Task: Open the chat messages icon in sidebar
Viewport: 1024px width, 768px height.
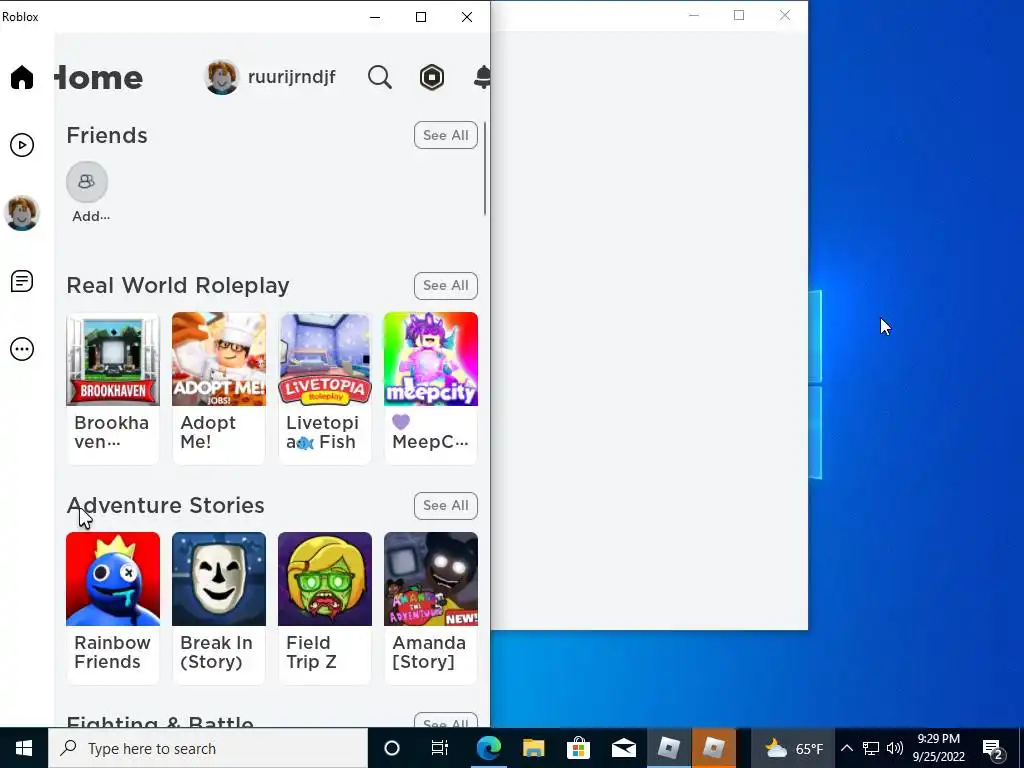Action: pyautogui.click(x=22, y=281)
